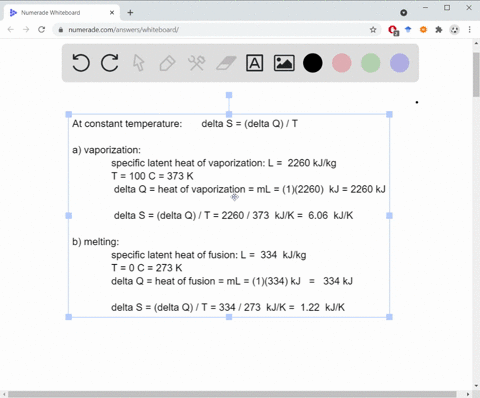480x398 pixels.
Task: Open the blue graduation-cap extension
Action: (408, 30)
